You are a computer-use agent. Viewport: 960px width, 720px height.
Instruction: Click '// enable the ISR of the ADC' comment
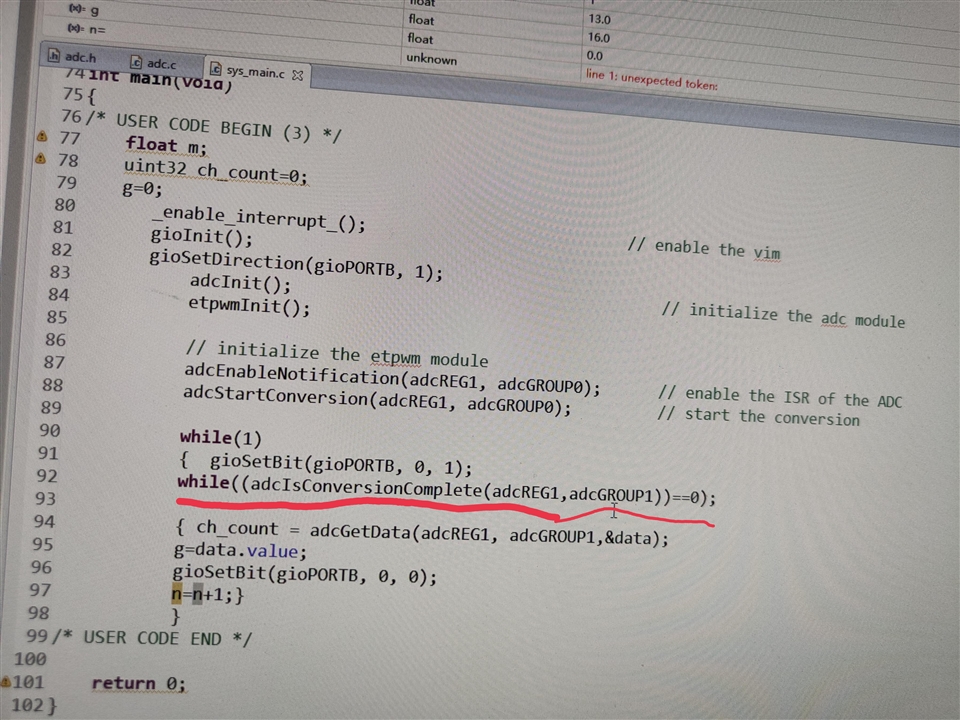coord(780,397)
